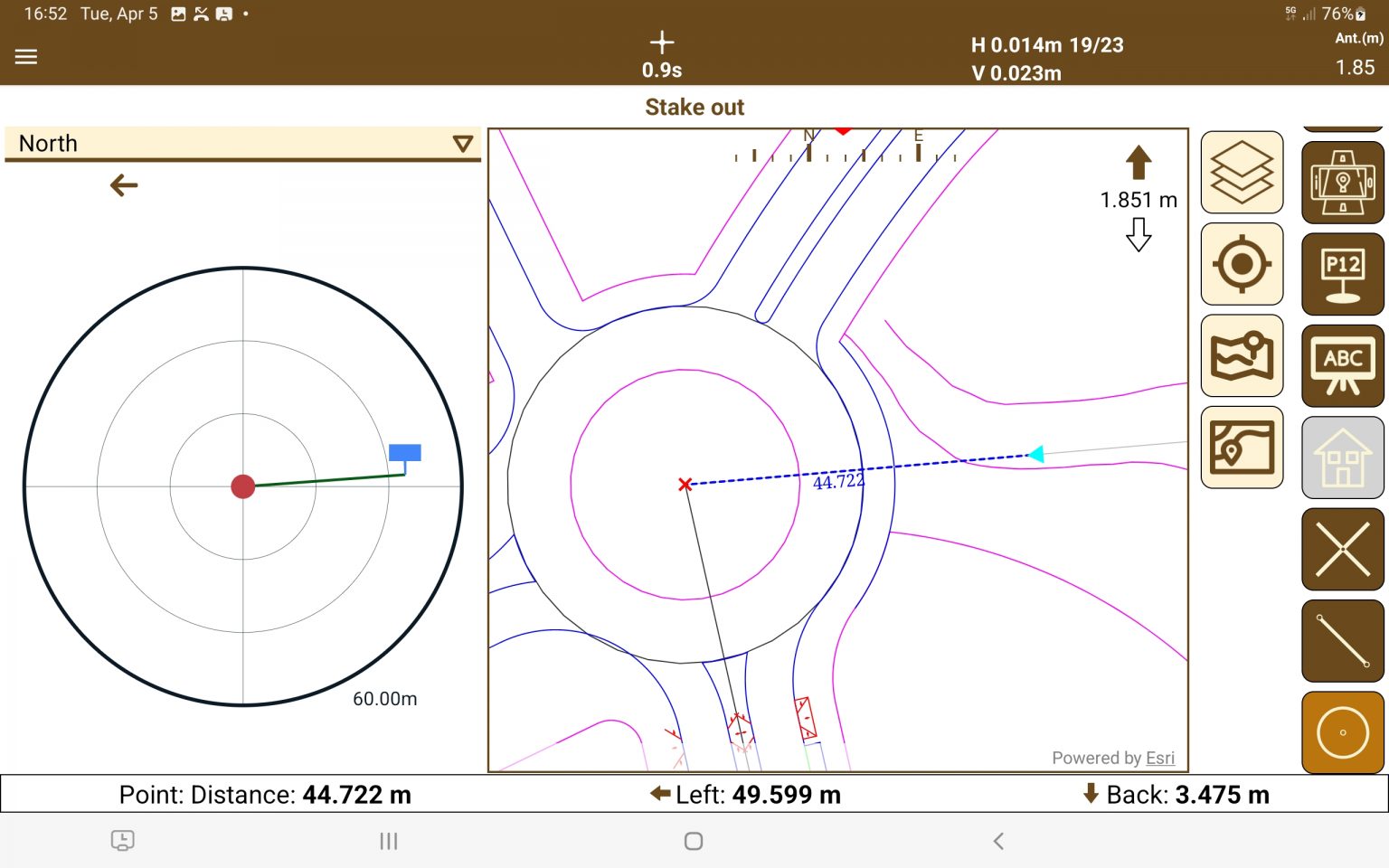Viewport: 1389px width, 868px height.
Task: Tap the P12 point signpost icon
Action: [x=1342, y=275]
